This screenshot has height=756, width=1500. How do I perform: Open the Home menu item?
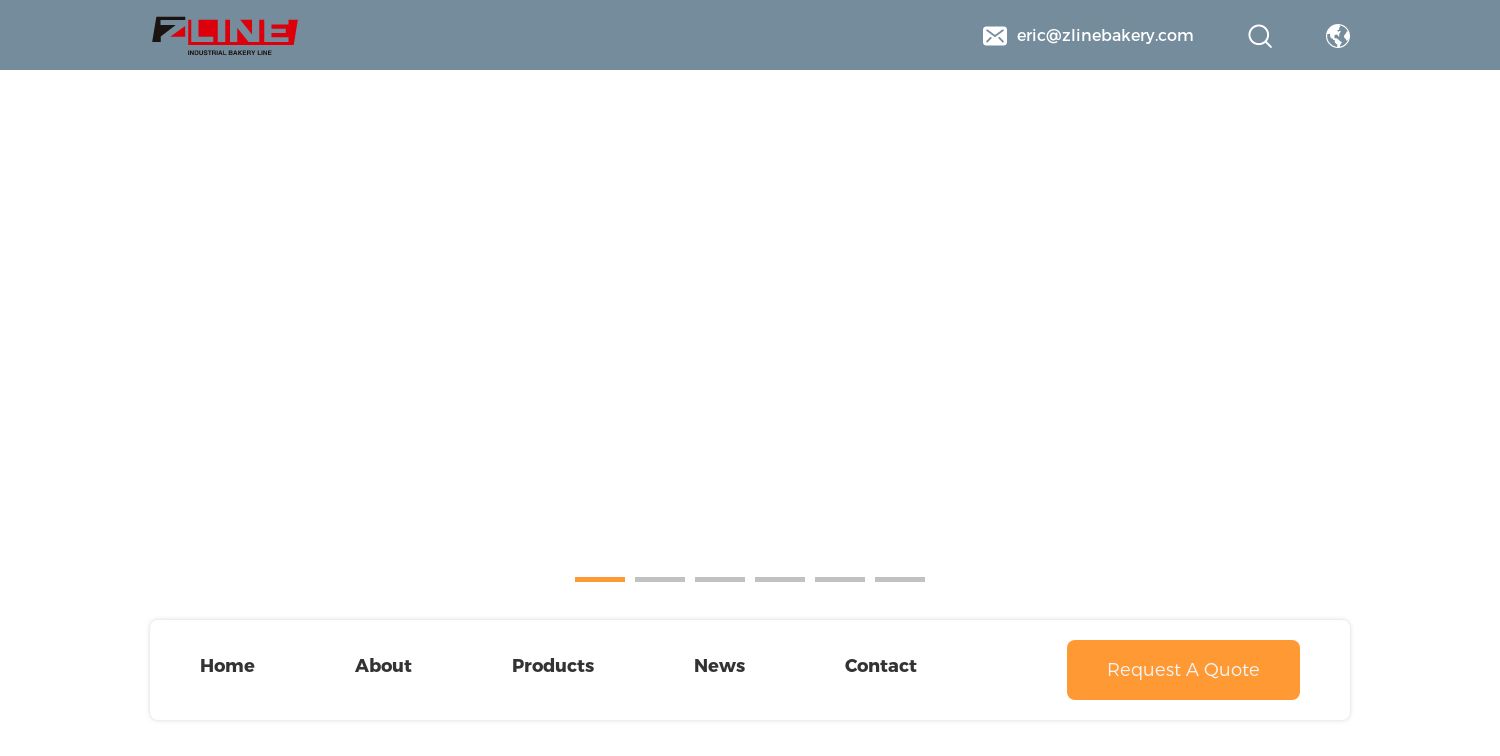pos(227,666)
